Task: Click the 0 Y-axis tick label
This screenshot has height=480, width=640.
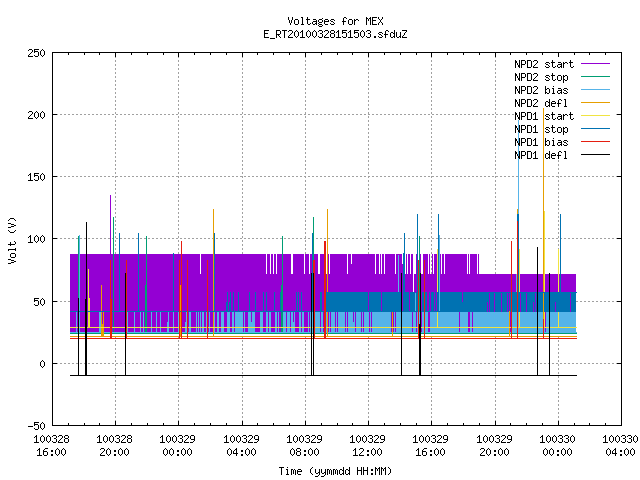Action: pos(42,364)
